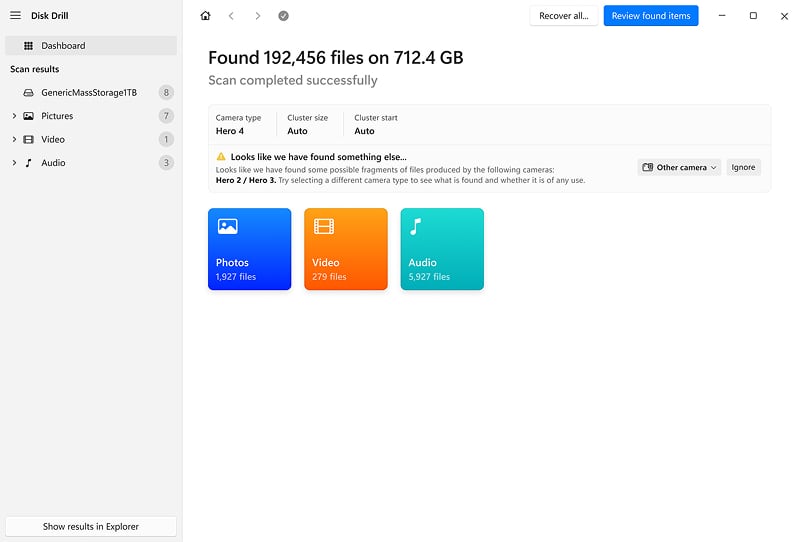Image resolution: width=800 pixels, height=542 pixels.
Task: Close the Disk Drill window
Action: point(784,16)
